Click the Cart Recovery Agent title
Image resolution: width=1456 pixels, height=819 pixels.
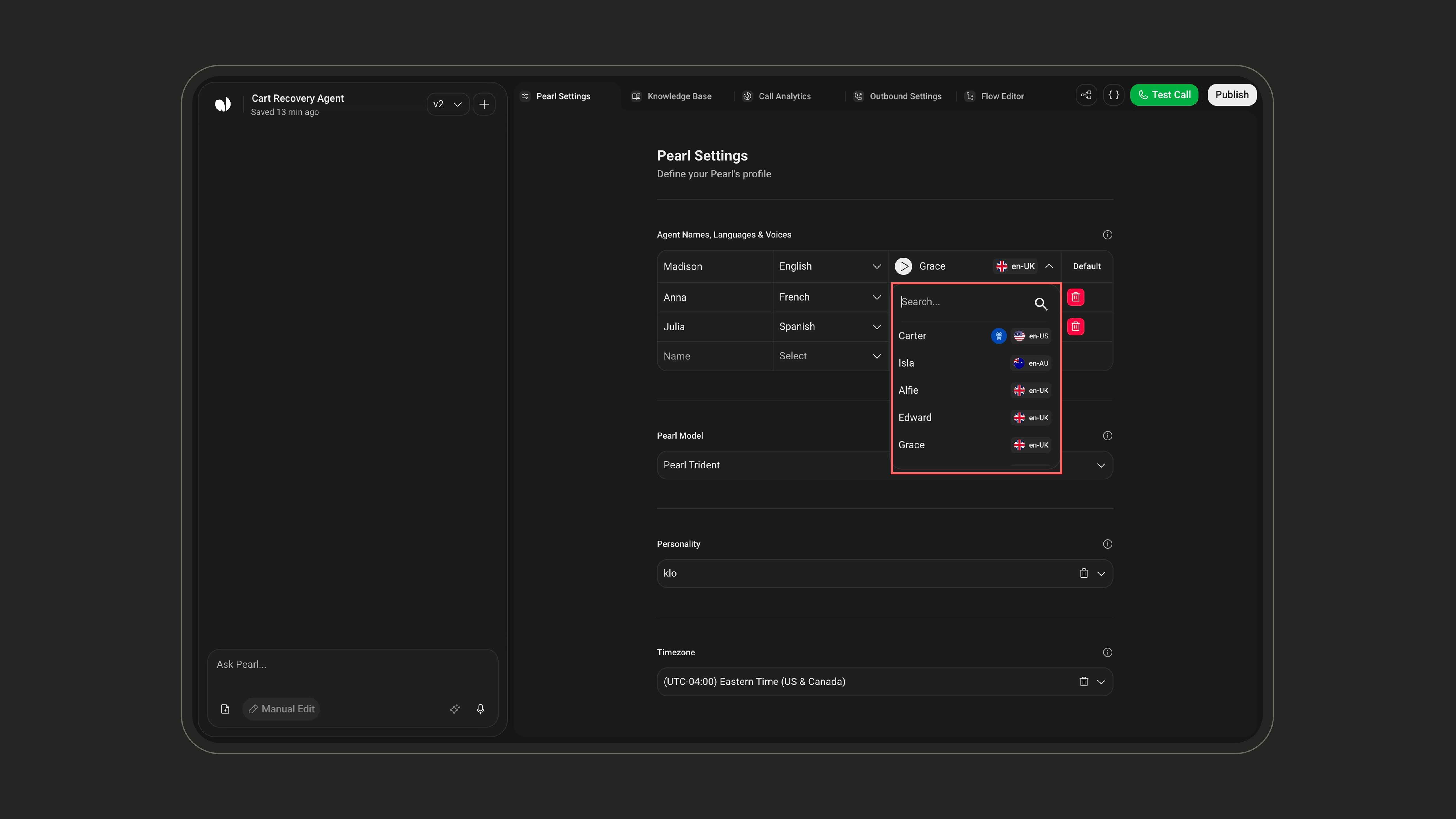point(297,98)
